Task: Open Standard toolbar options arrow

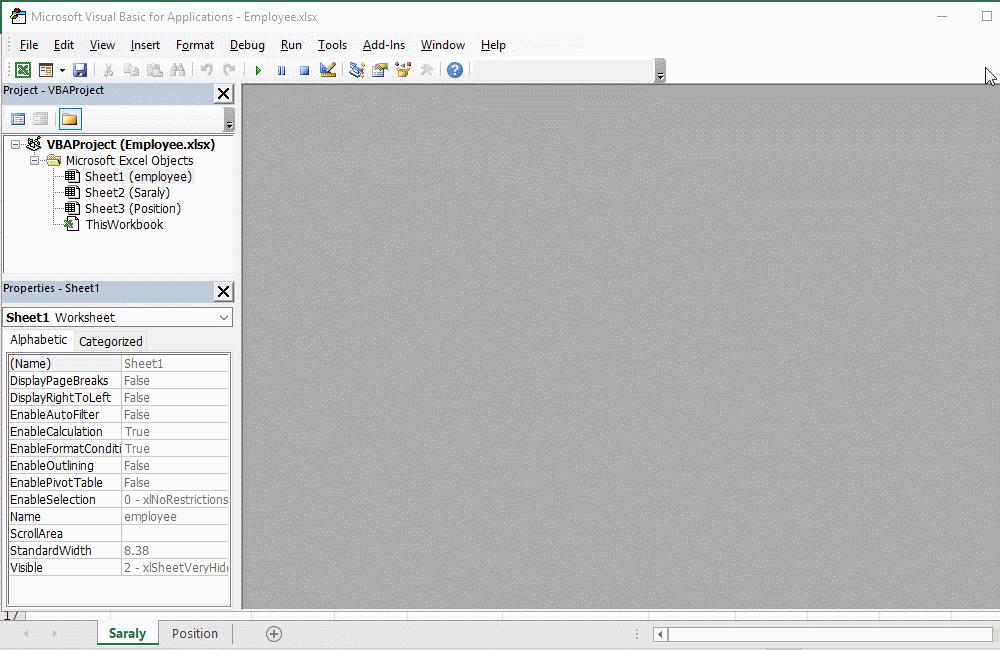Action: (x=661, y=71)
